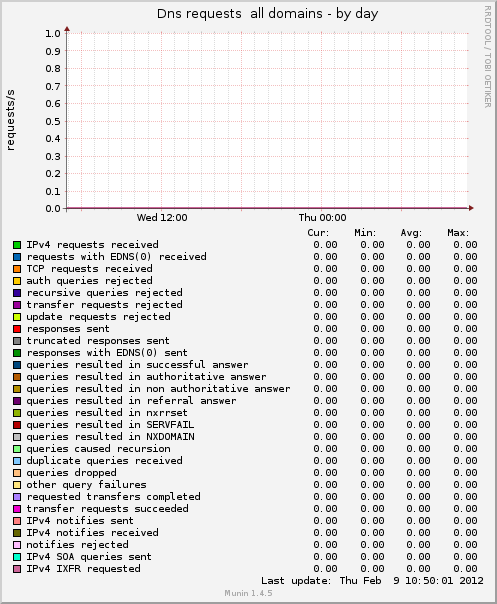Screen dimensions: 497x604
Task: Click the swatch for duplicate queries received
Action: click(x=17, y=461)
